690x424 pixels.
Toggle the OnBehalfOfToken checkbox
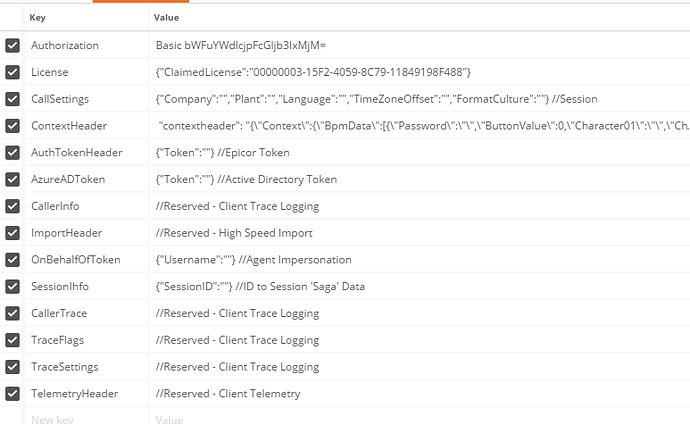(12, 260)
